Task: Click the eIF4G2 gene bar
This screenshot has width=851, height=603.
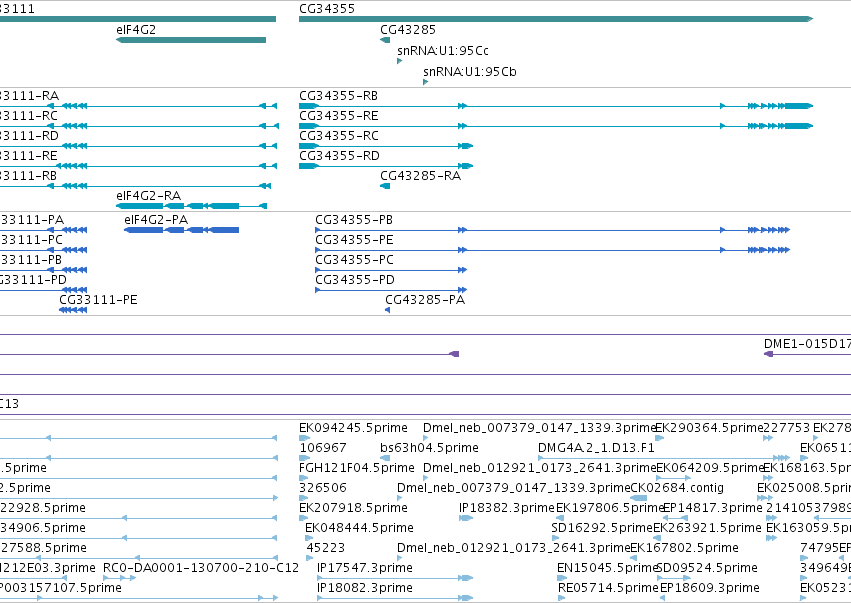Action: point(191,40)
